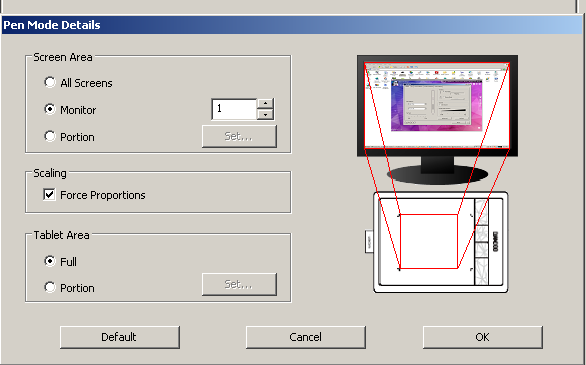Choose Portion under Screen Area

[50, 136]
